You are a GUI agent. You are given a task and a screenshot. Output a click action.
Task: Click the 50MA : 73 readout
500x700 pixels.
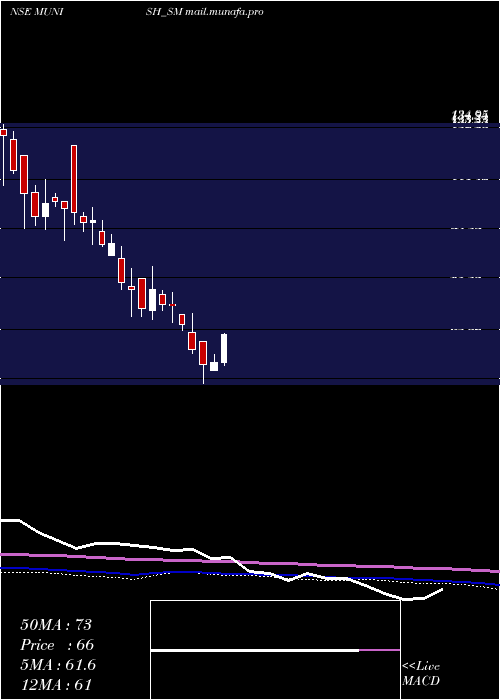tap(56, 625)
